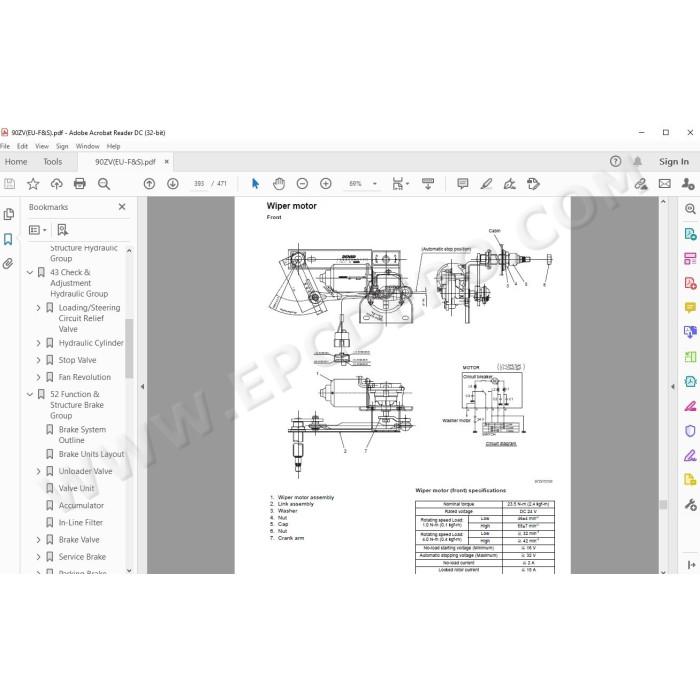The height and width of the screenshot is (700, 700).
Task: Zoom in with plus circle icon
Action: point(326,183)
